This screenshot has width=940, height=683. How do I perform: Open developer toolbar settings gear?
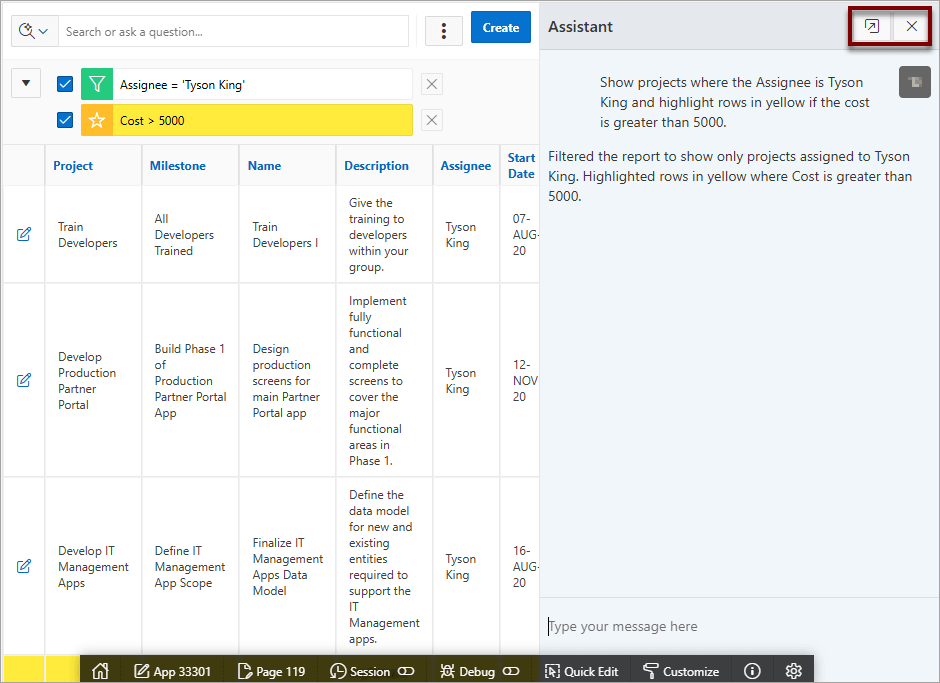click(x=794, y=671)
